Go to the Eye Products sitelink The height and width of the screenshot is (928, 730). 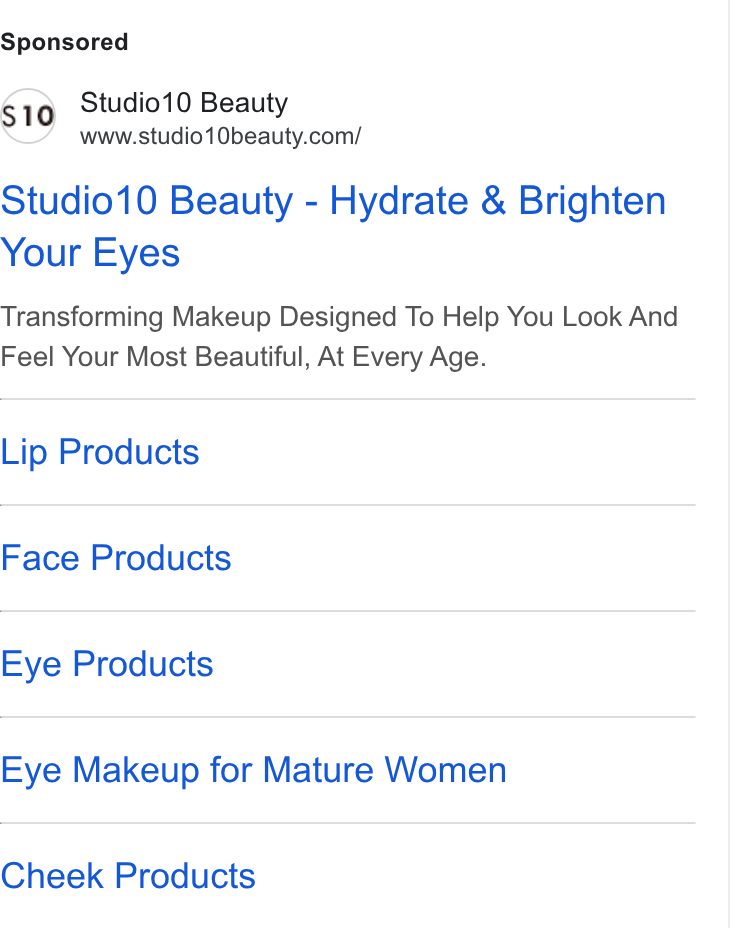tap(107, 664)
